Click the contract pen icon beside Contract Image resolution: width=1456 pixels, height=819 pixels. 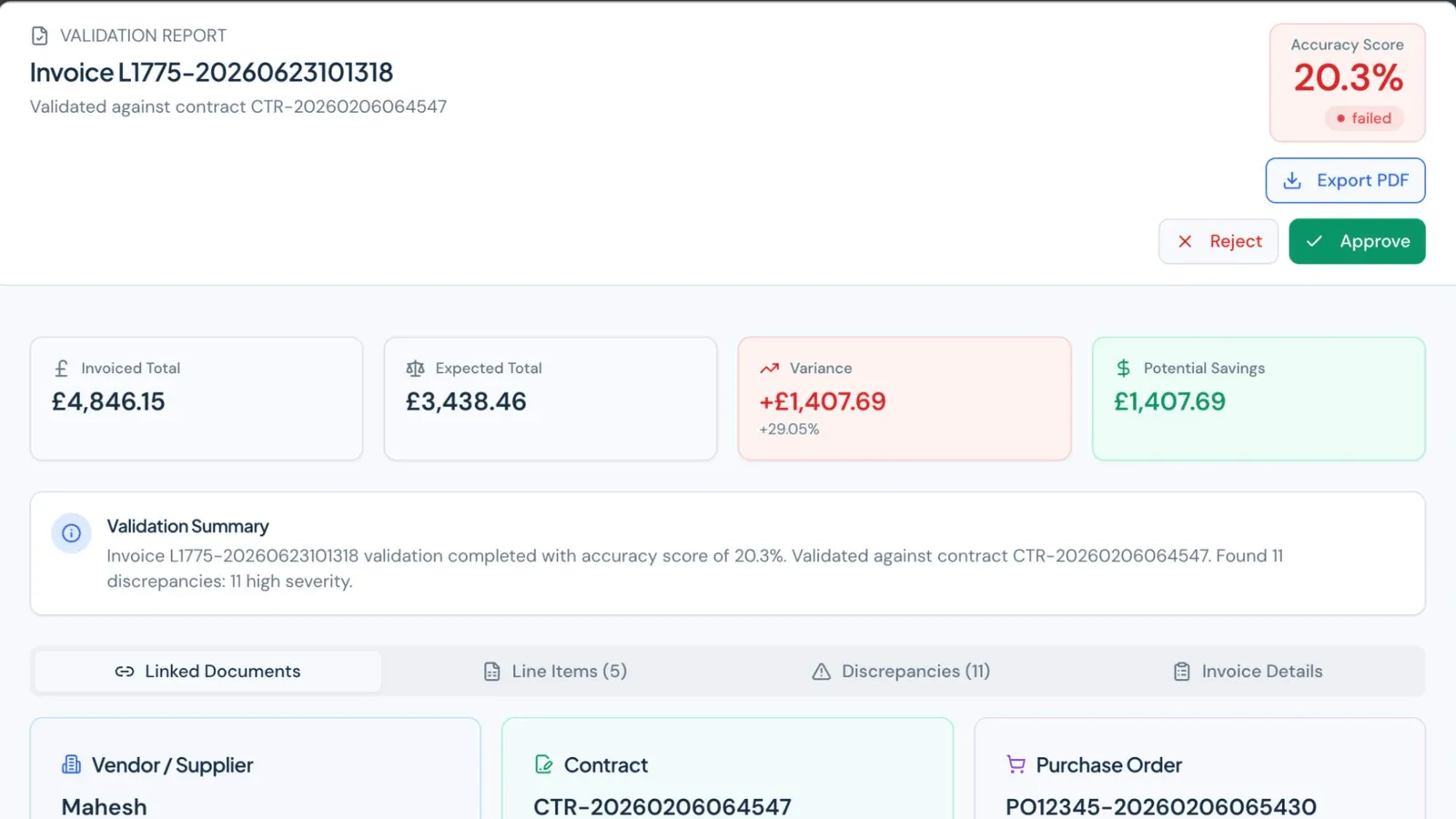pyautogui.click(x=544, y=764)
